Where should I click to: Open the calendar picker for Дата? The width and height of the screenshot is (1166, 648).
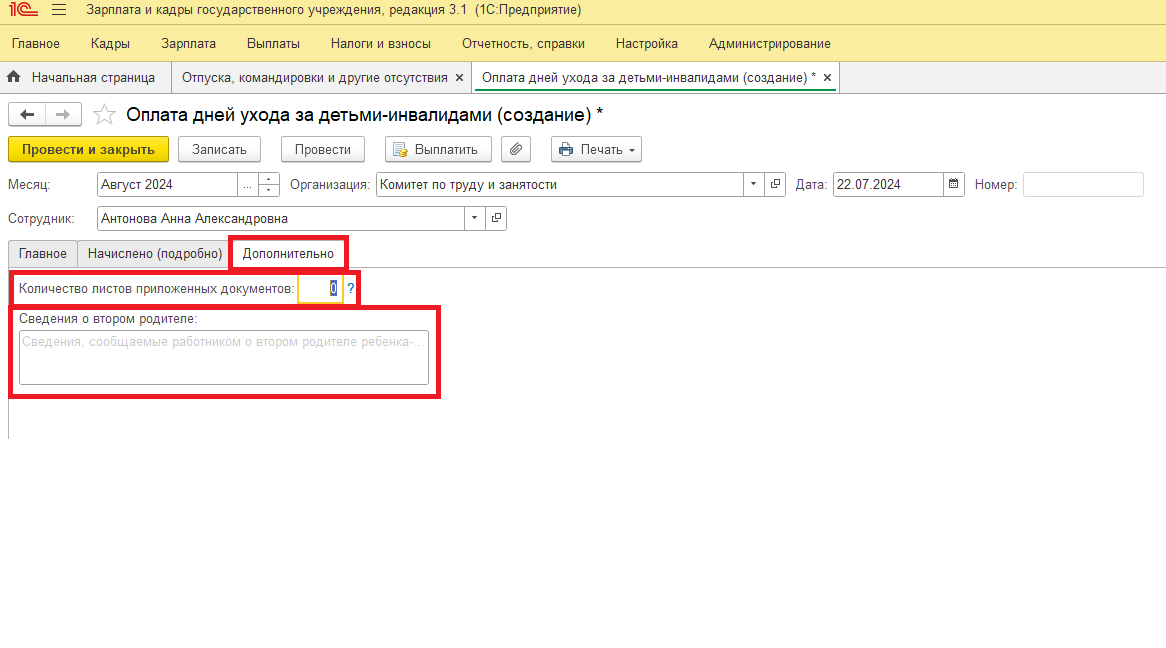pyautogui.click(x=953, y=184)
